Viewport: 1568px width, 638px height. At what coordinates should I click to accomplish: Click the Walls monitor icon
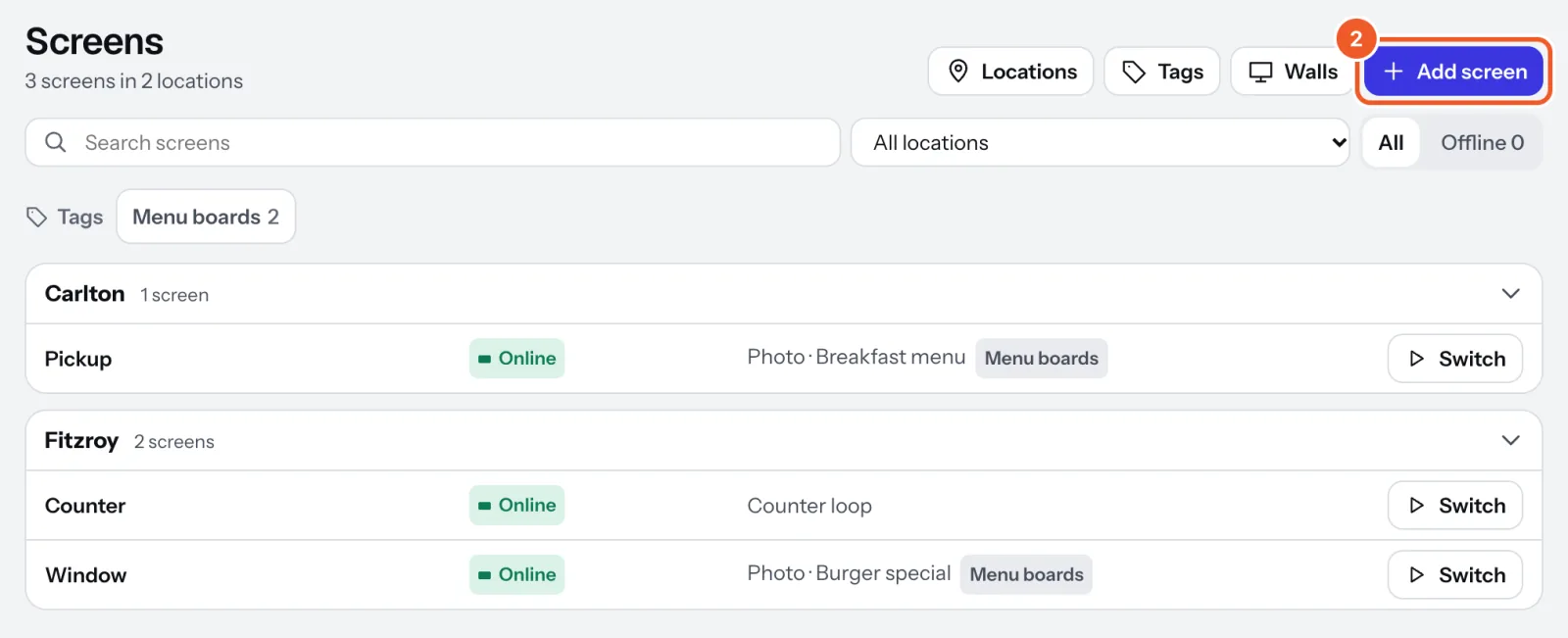[1260, 72]
